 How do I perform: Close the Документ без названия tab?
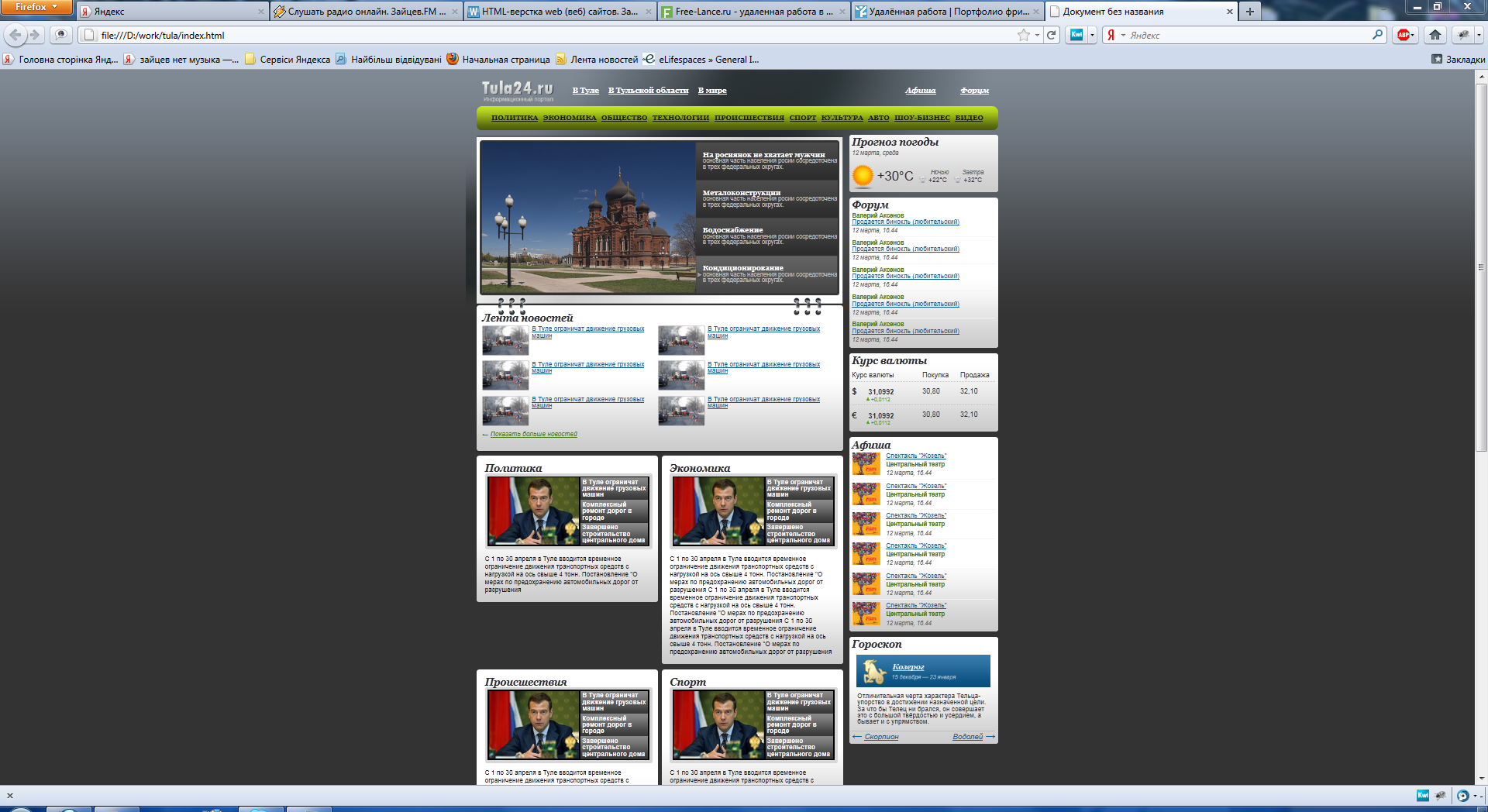pos(1229,12)
